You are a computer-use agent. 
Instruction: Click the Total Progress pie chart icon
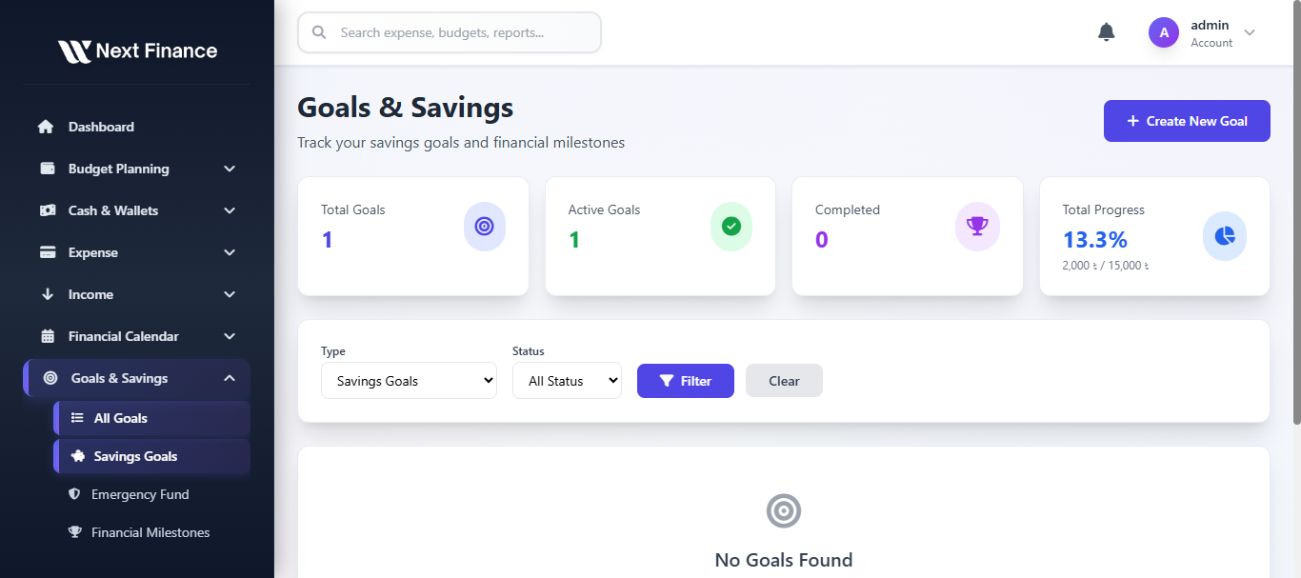coord(1224,236)
